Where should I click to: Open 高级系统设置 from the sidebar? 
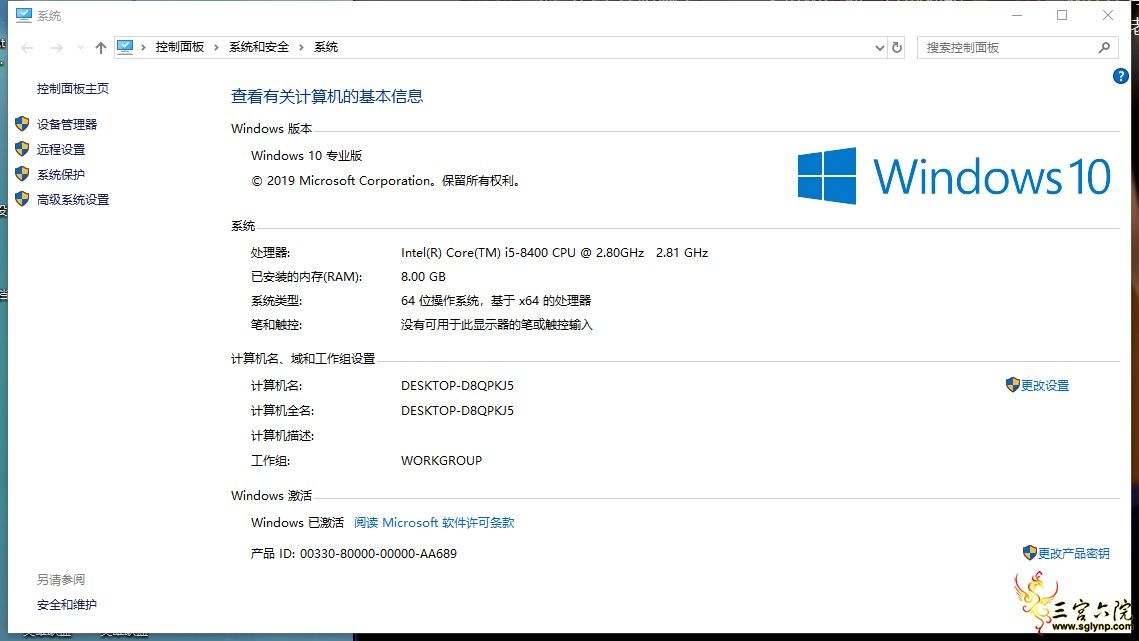click(73, 200)
